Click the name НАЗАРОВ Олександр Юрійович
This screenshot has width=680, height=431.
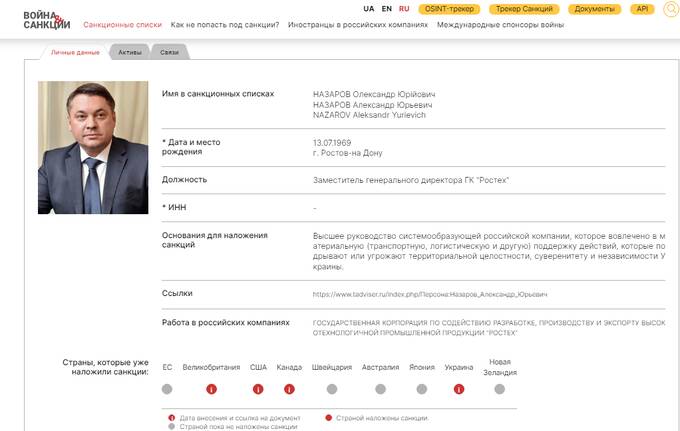[374, 94]
